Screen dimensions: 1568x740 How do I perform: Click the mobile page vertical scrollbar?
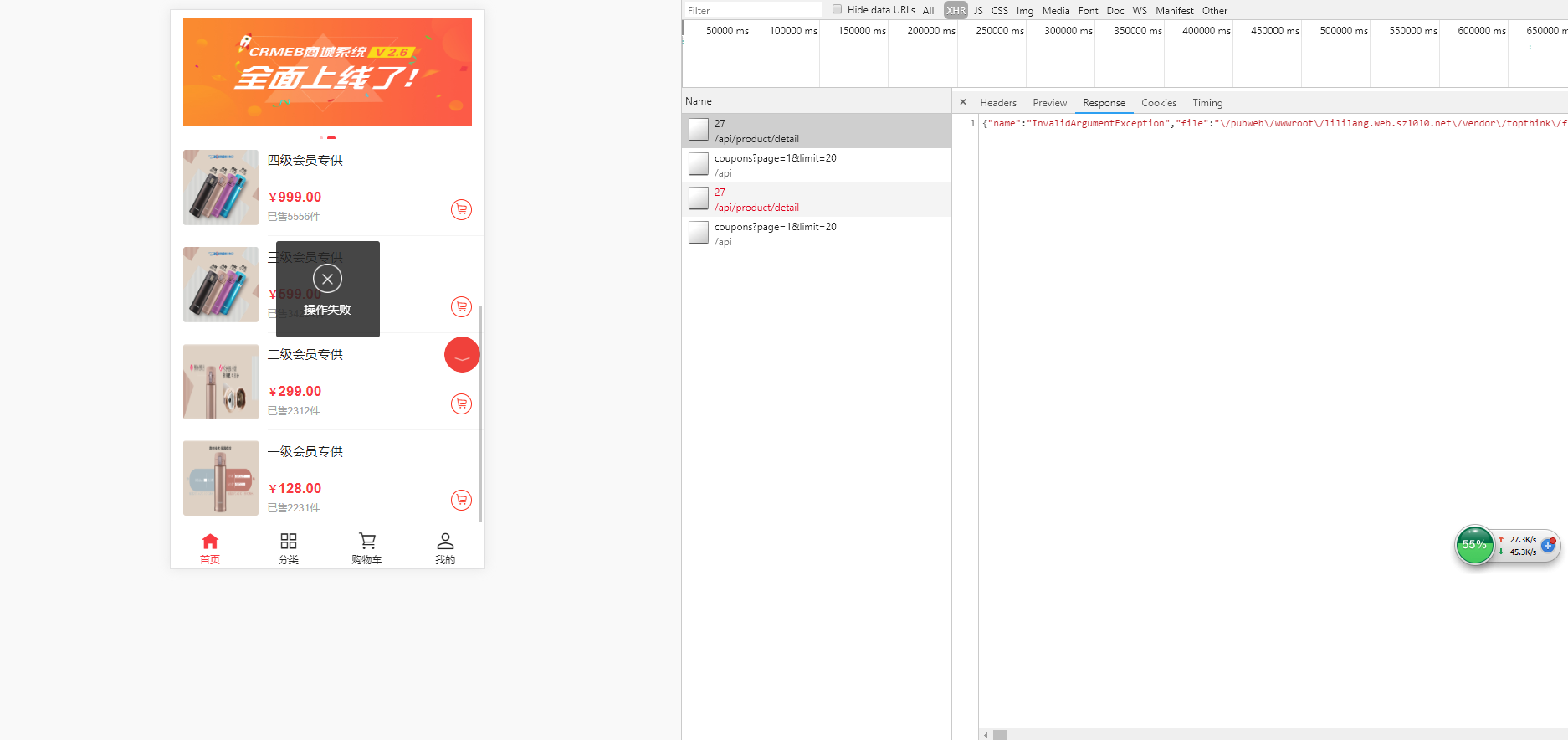pos(481,414)
